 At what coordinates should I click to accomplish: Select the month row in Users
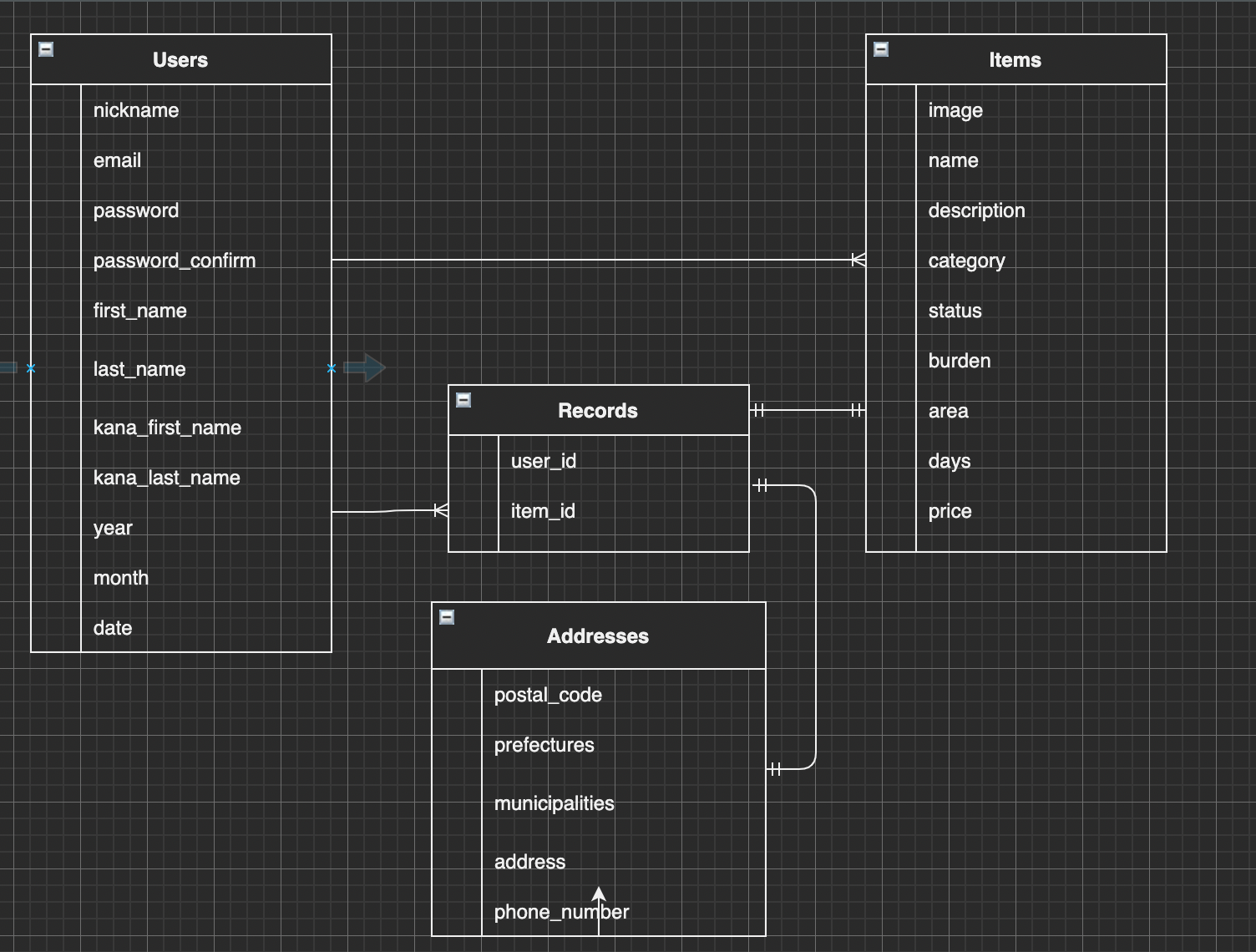[181, 577]
